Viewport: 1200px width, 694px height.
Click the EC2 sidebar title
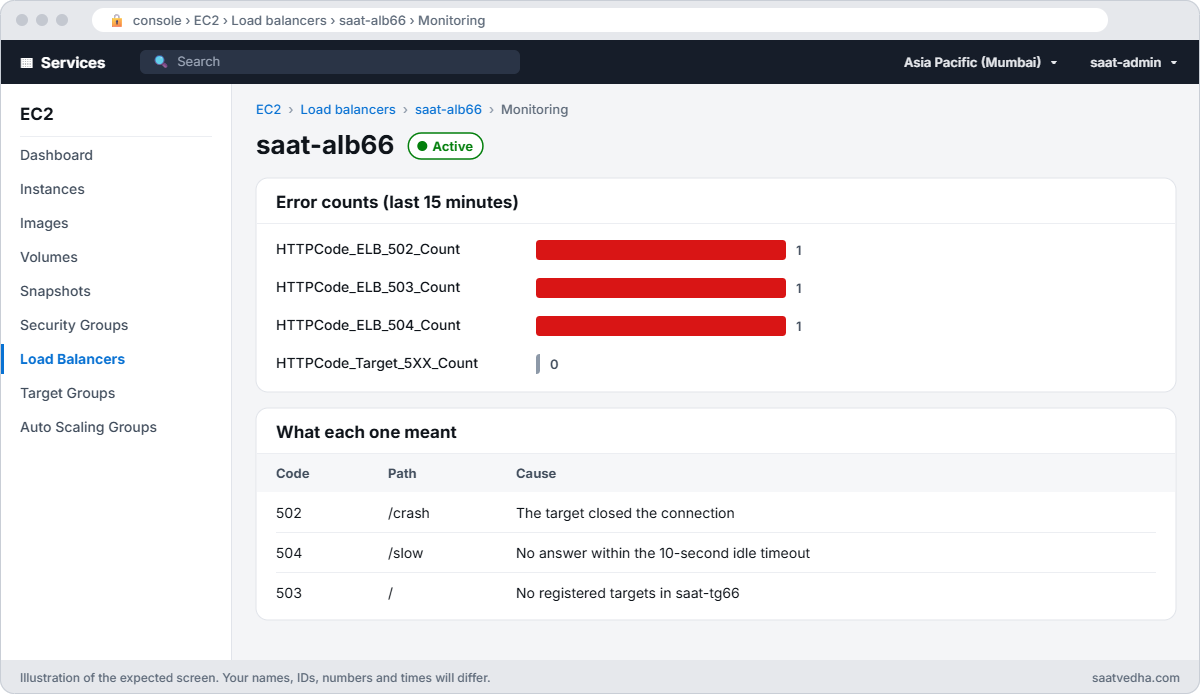point(37,114)
